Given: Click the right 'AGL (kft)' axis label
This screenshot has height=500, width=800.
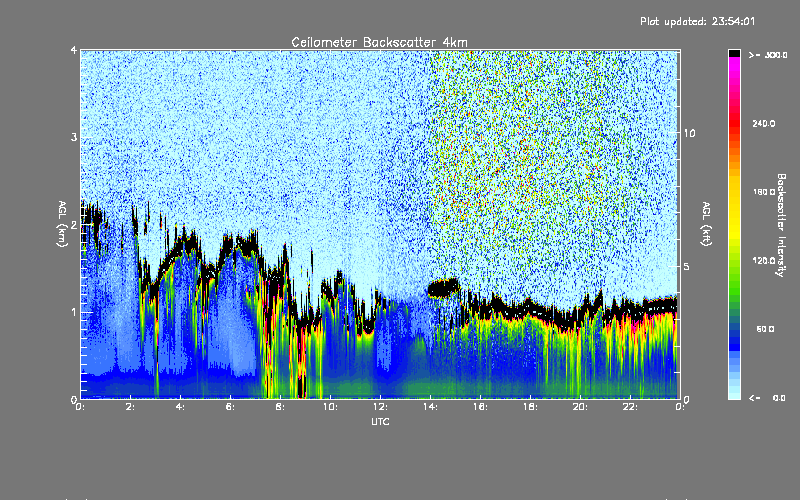Looking at the screenshot, I should click(x=707, y=224).
